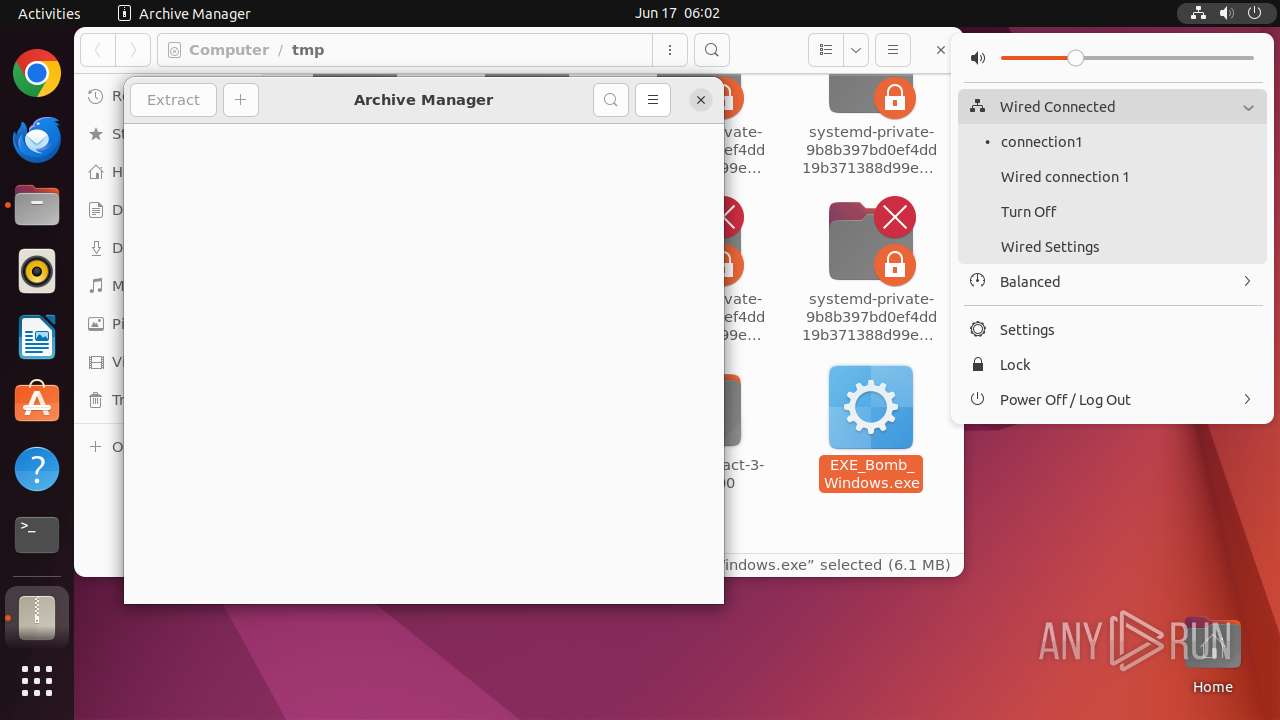Add files with plus button in Archive Manager
1280x720 pixels.
click(240, 100)
